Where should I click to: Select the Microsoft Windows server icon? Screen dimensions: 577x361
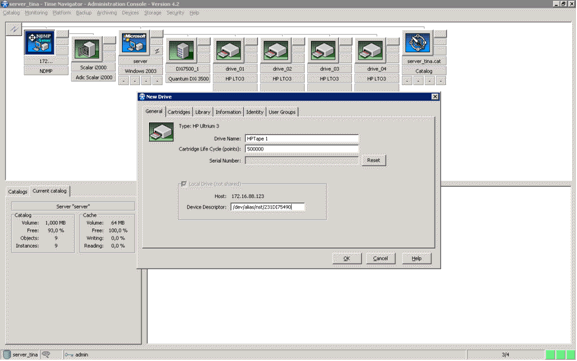[134, 42]
